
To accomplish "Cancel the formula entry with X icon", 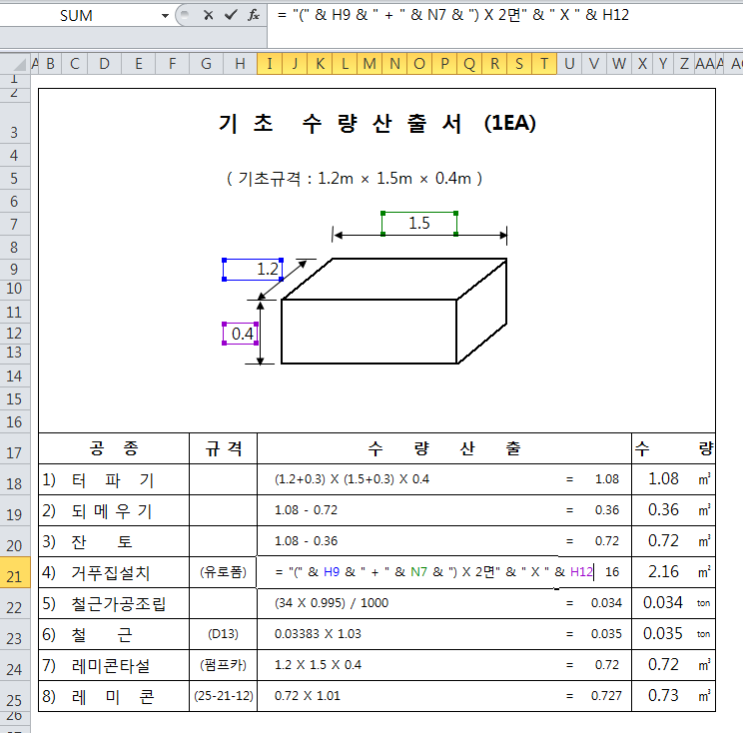I will (x=208, y=15).
